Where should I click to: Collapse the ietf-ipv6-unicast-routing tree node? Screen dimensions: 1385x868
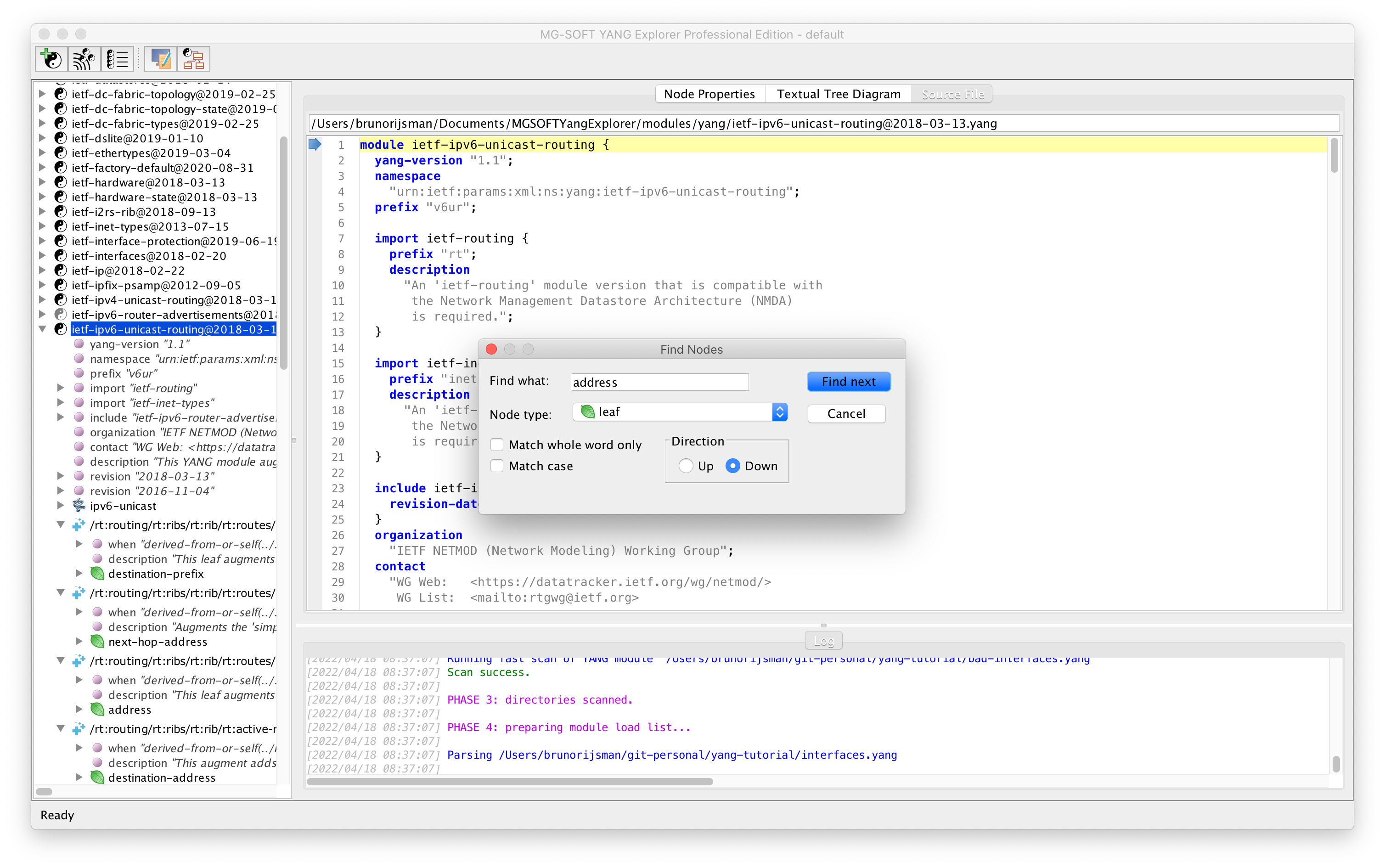[42, 328]
